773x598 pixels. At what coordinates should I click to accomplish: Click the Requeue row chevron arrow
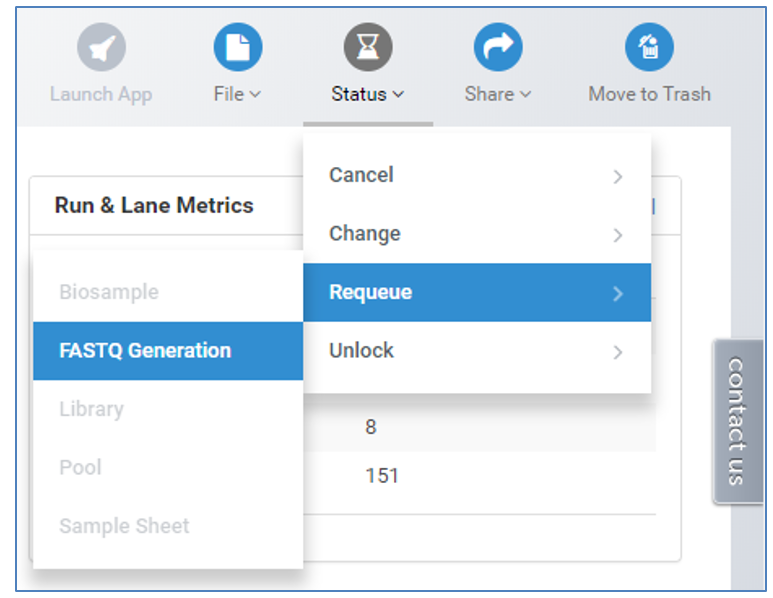point(618,293)
